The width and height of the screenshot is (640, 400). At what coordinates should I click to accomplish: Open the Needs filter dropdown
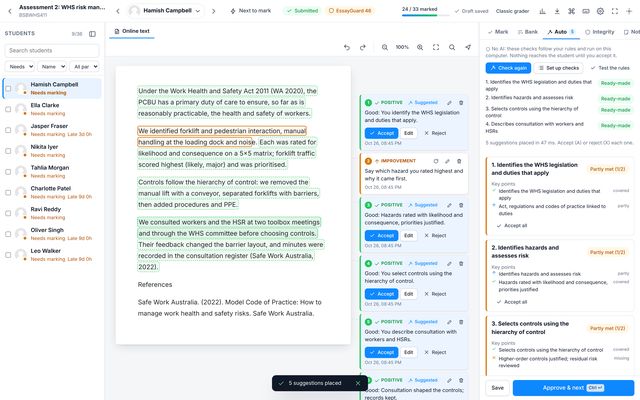click(x=20, y=67)
